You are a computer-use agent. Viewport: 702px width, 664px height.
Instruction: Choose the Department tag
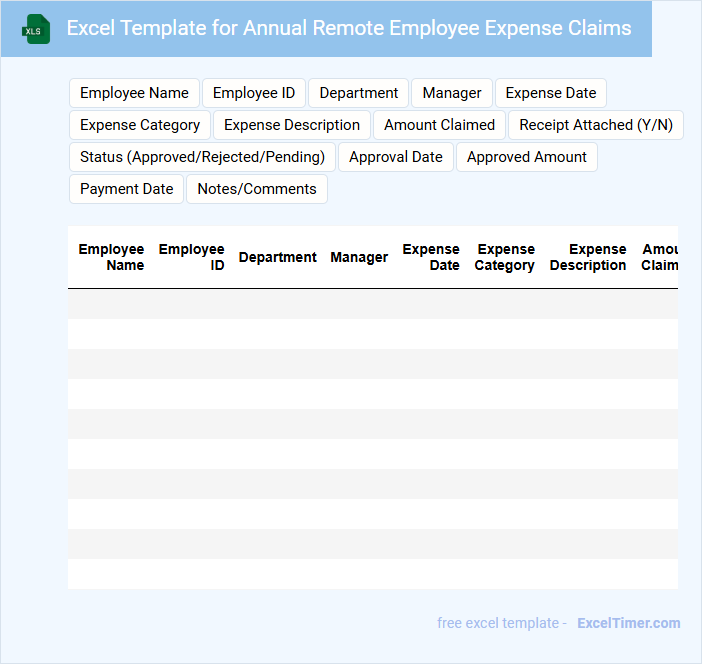click(x=358, y=93)
